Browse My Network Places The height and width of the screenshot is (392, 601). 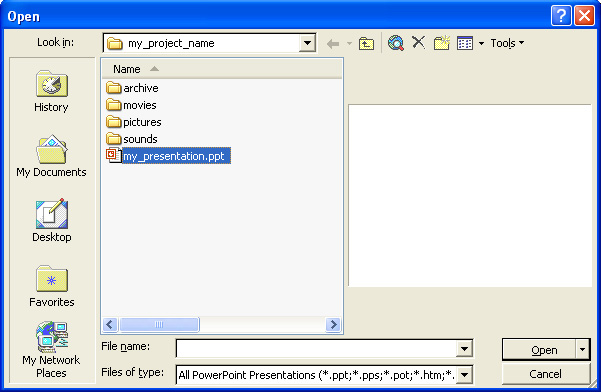(51, 349)
